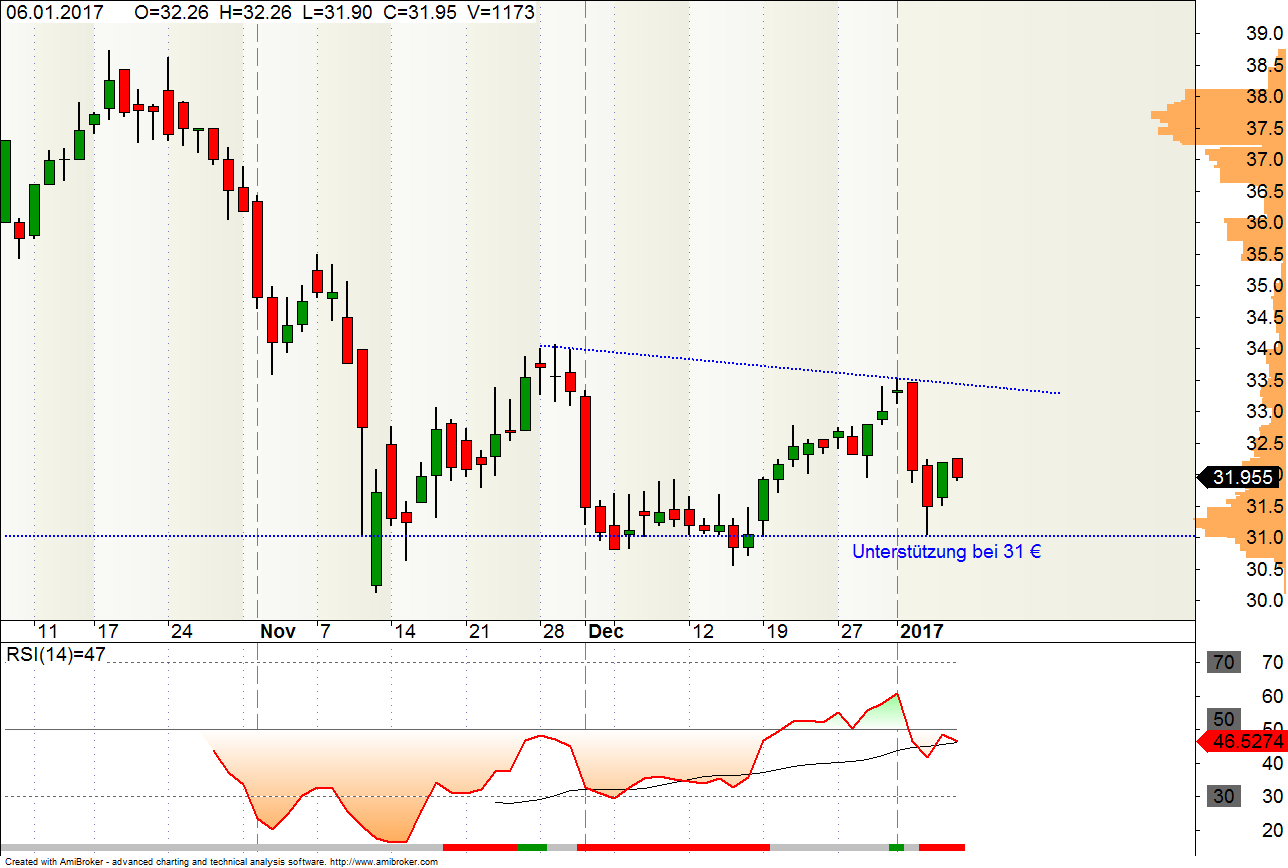The image size is (1288, 868).
Task: Click the price axis label 33.0
Action: pyautogui.click(x=1265, y=412)
